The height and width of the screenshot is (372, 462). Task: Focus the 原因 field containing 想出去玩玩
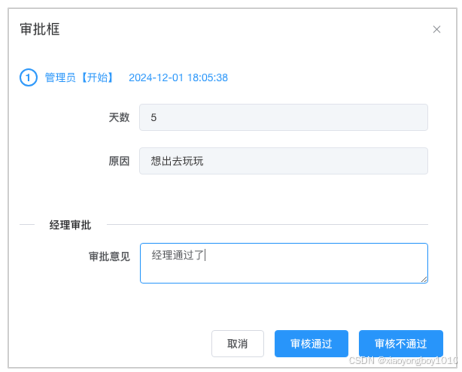pos(283,161)
